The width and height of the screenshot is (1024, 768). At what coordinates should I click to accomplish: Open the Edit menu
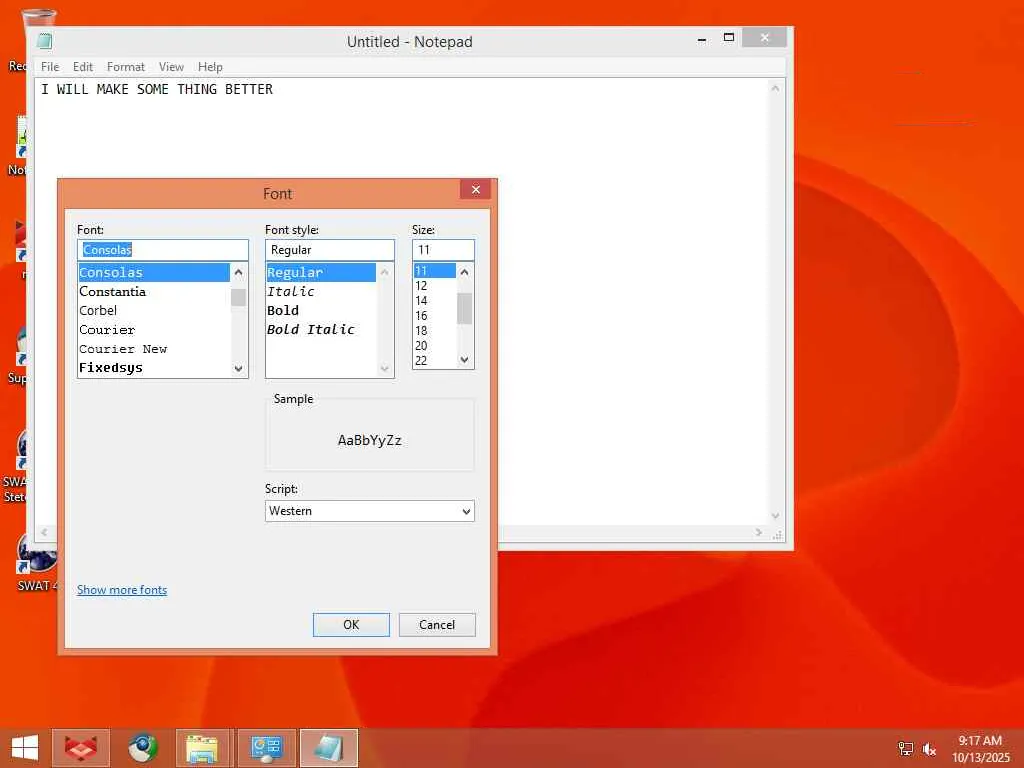83,67
